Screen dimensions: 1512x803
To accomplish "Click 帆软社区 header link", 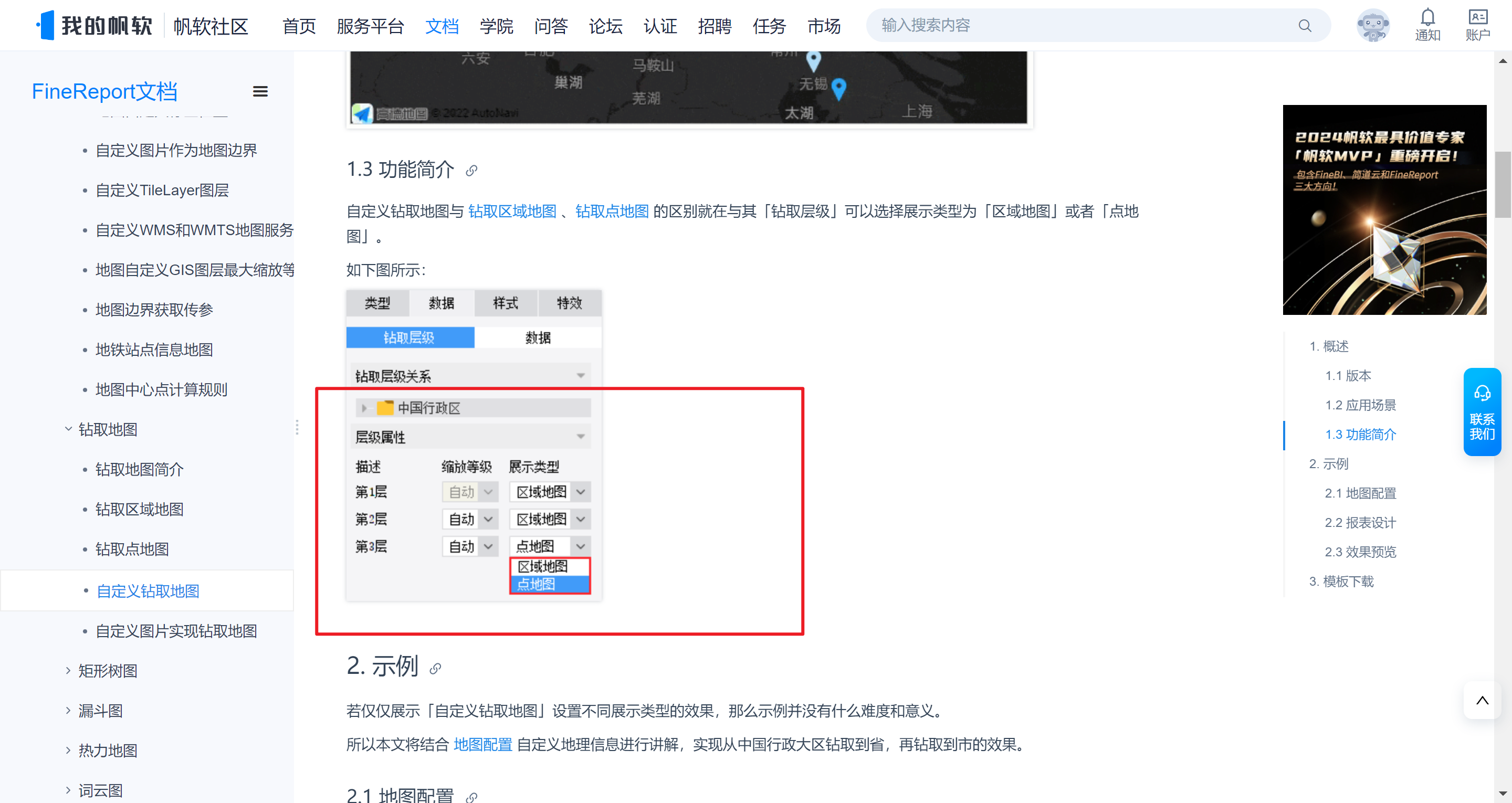I will [x=211, y=26].
